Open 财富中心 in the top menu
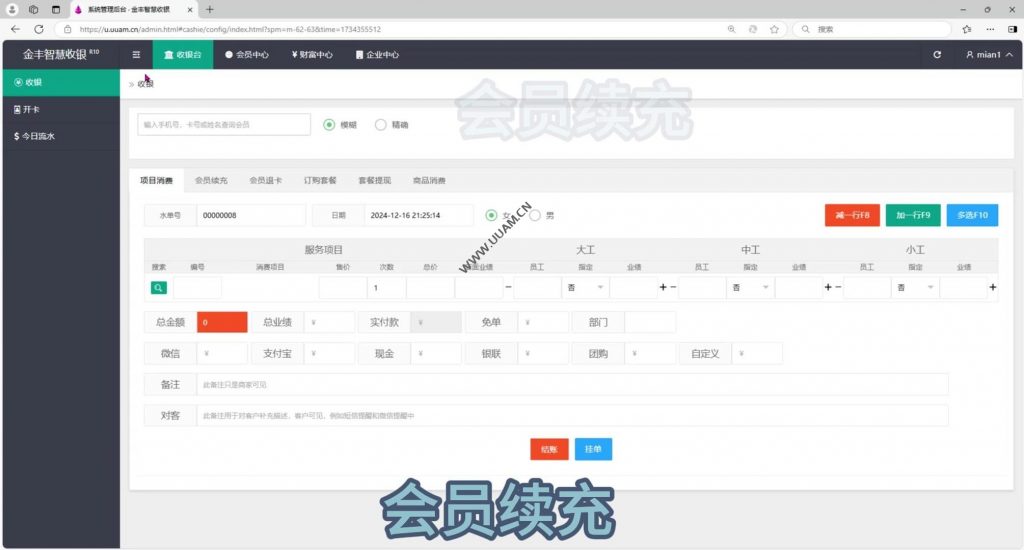The width and height of the screenshot is (1024, 550). pyautogui.click(x=312, y=55)
